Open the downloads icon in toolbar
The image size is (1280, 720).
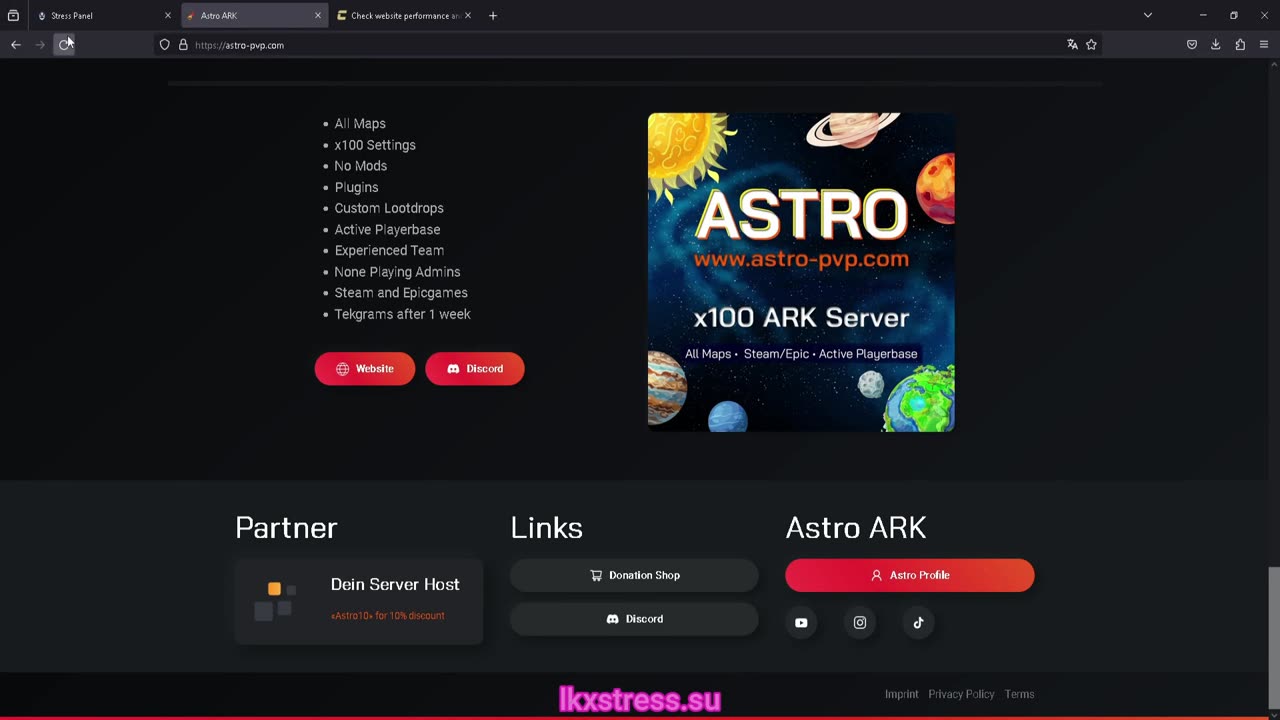[x=1216, y=45]
